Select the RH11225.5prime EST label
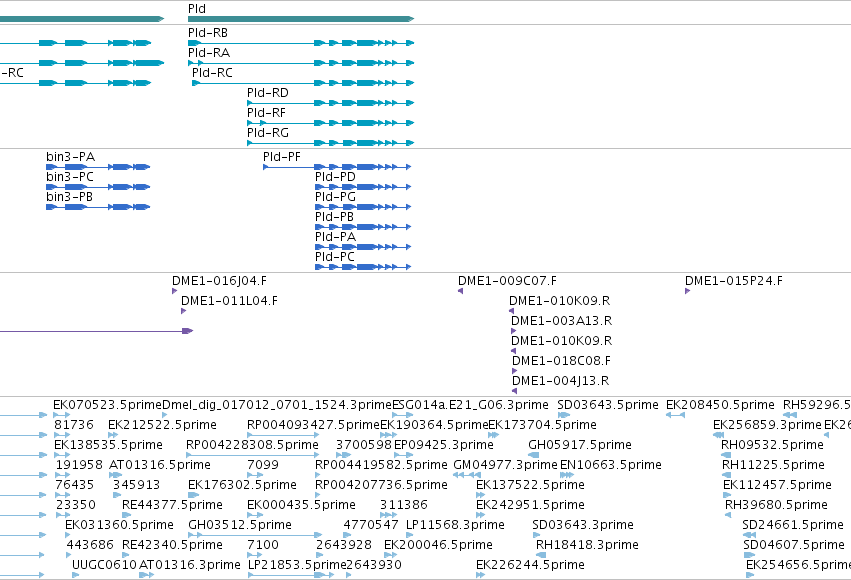This screenshot has width=851, height=580. pos(773,466)
